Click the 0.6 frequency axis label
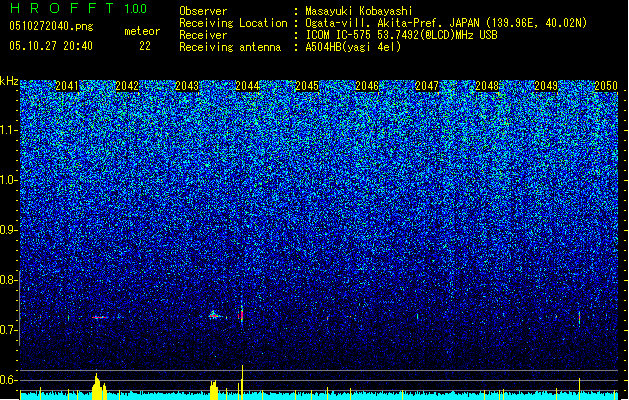The height and width of the screenshot is (400, 629). 9,380
